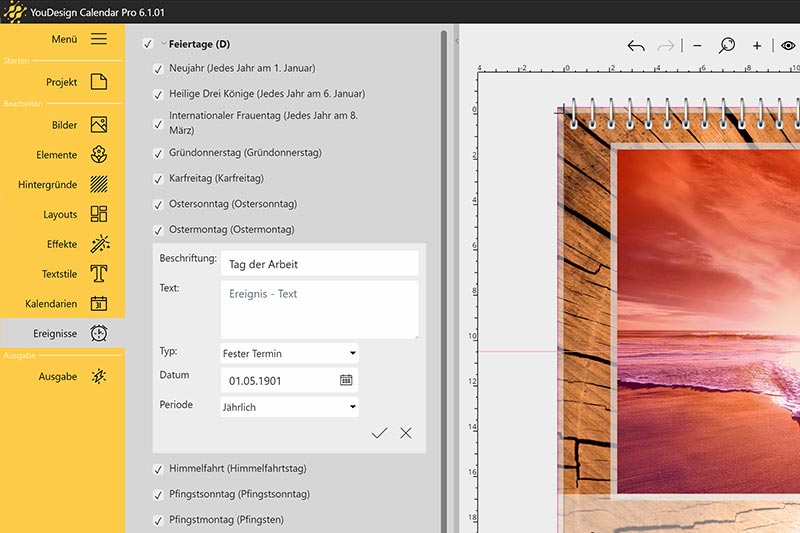800x533 pixels.
Task: Select the Hintergründe hatched icon
Action: 98,185
